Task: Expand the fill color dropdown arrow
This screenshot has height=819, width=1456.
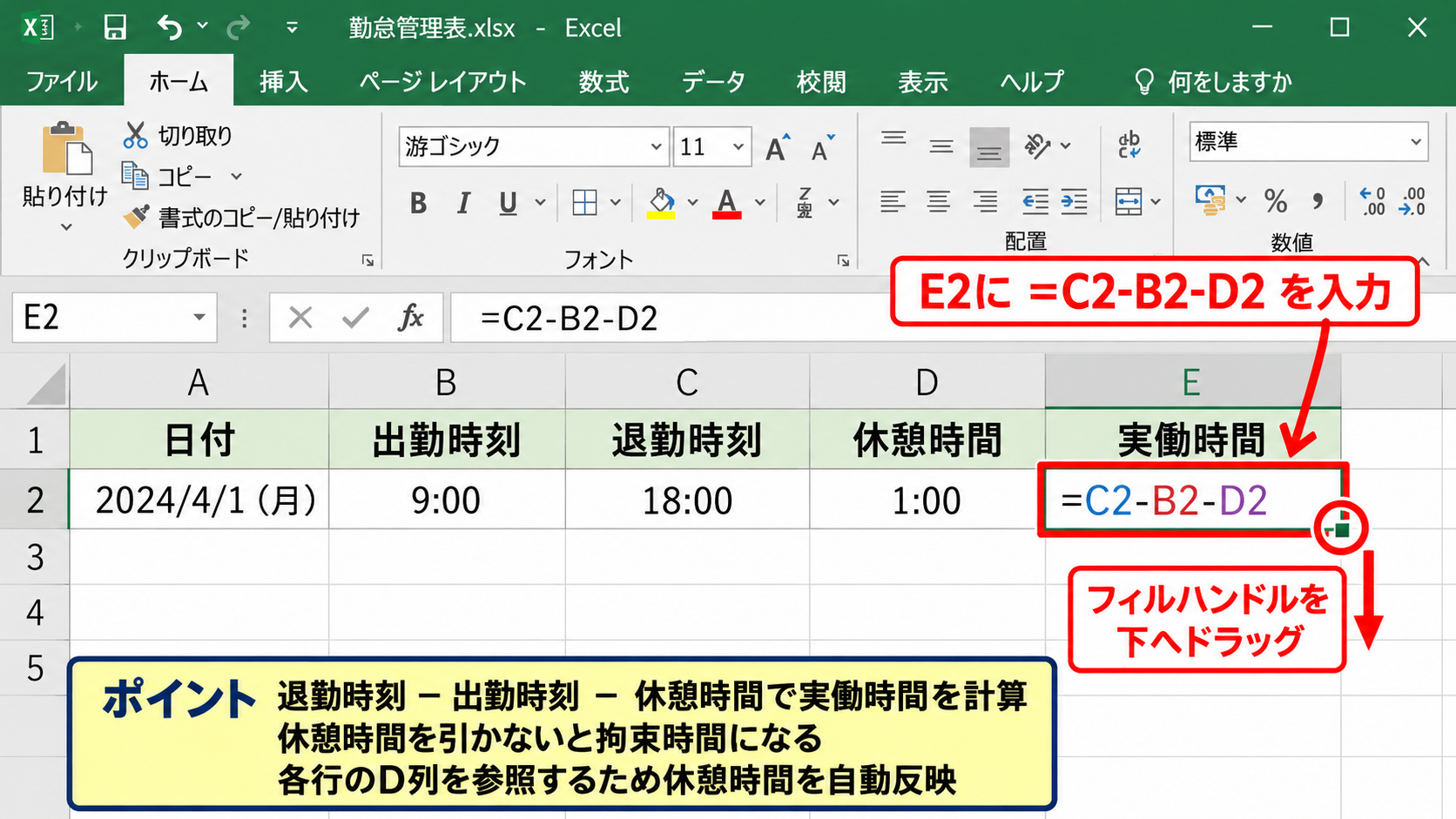Action: coord(693,203)
